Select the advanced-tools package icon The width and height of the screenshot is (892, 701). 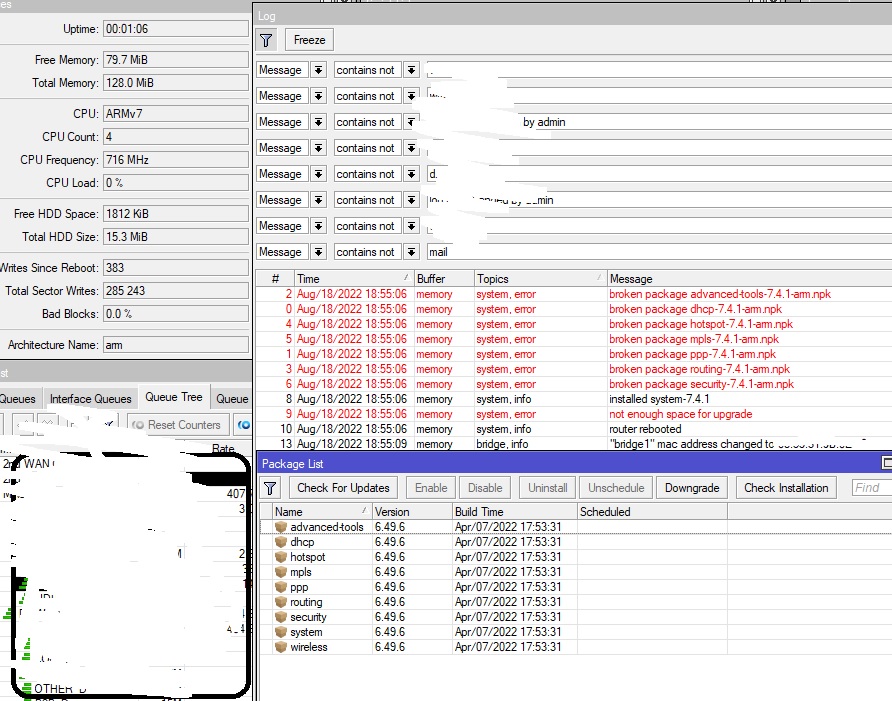[280, 527]
